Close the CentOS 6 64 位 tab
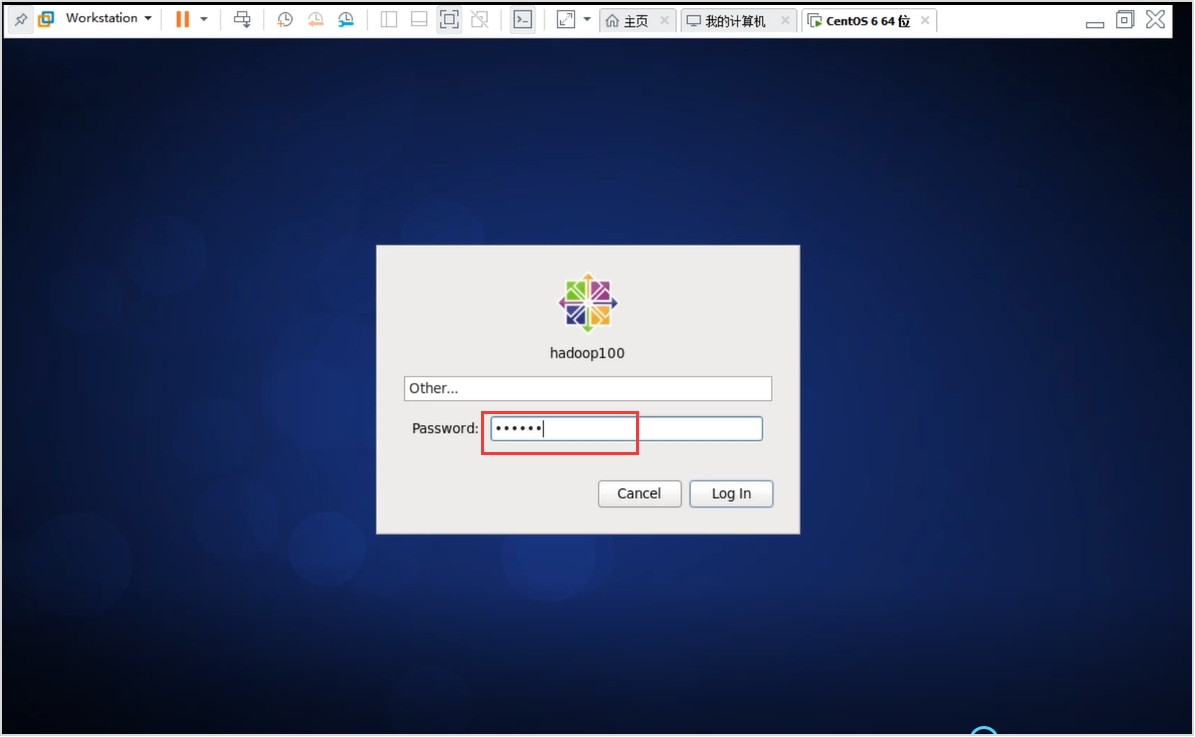This screenshot has height=737, width=1195. coord(925,21)
